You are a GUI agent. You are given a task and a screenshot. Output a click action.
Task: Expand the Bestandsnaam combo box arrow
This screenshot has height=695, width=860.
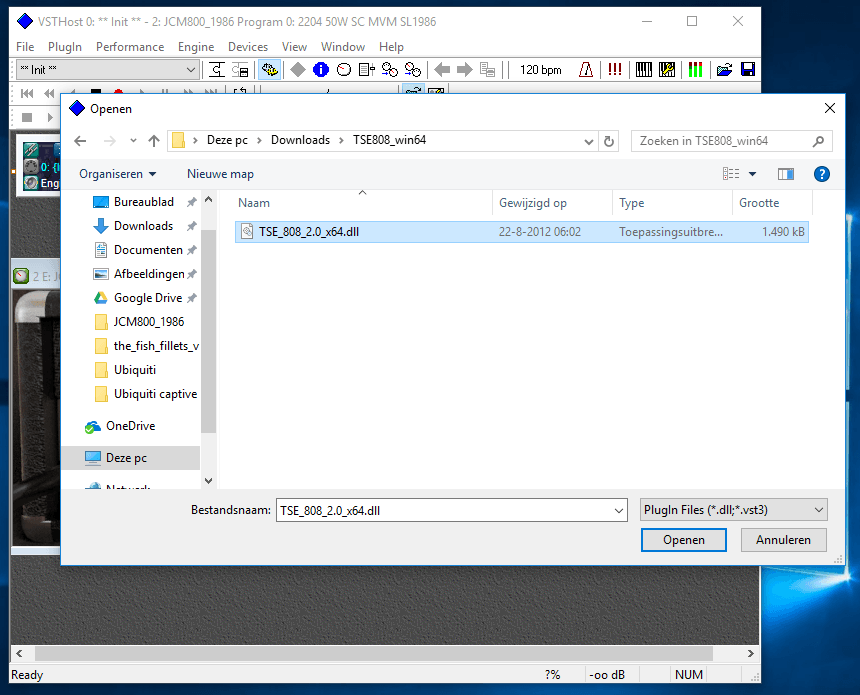(619, 511)
